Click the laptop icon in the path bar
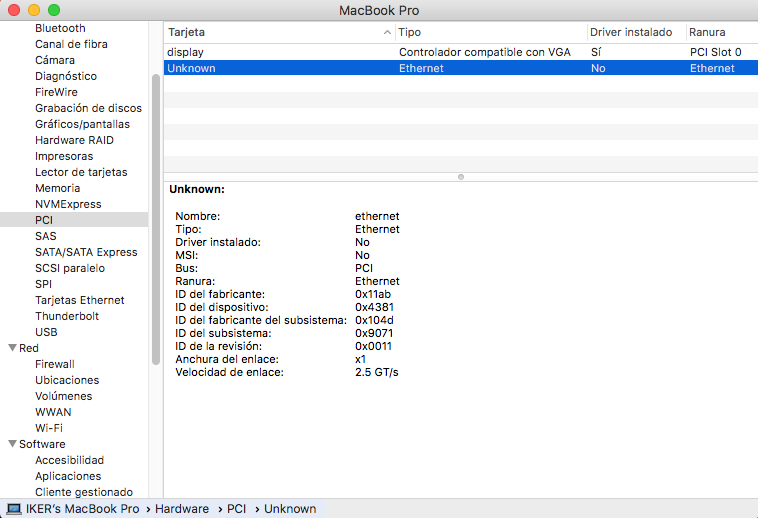This screenshot has height=518, width=758. (x=14, y=509)
